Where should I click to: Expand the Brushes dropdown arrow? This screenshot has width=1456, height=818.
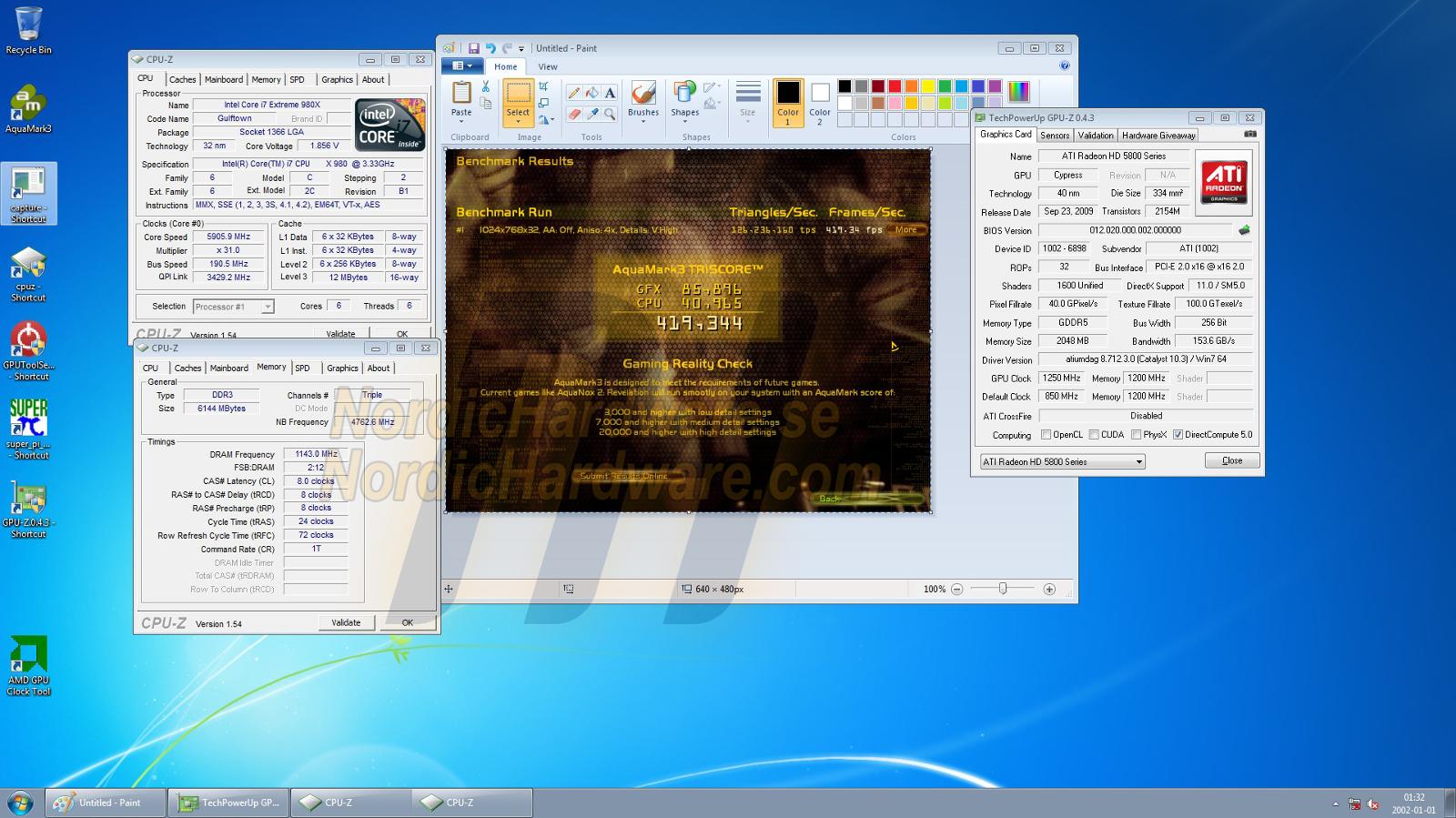643,122
